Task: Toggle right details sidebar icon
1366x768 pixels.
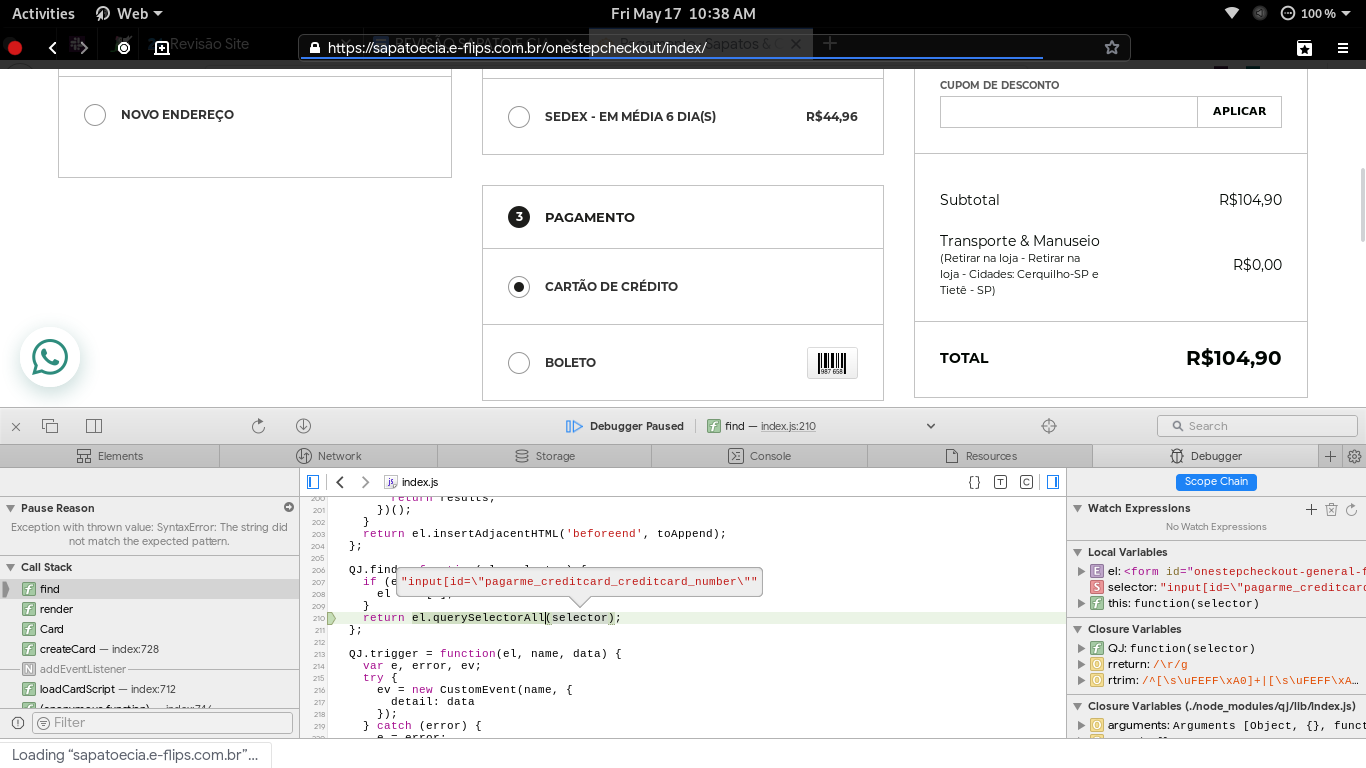Action: point(1053,482)
